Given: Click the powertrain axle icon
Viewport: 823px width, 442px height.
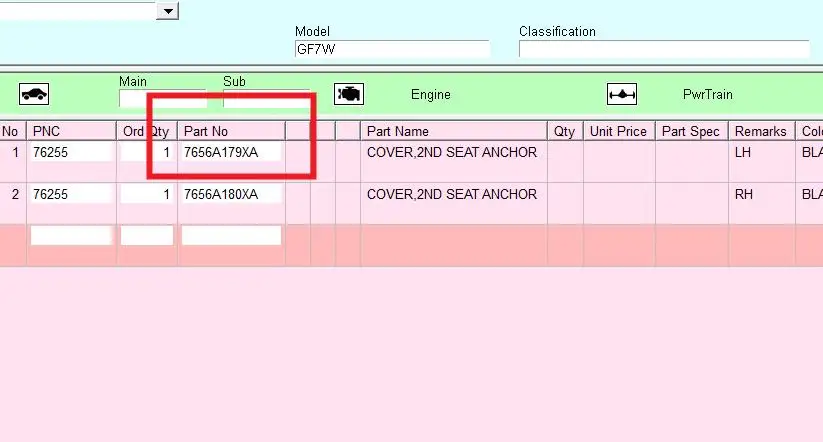Looking at the screenshot, I should pyautogui.click(x=622, y=95).
